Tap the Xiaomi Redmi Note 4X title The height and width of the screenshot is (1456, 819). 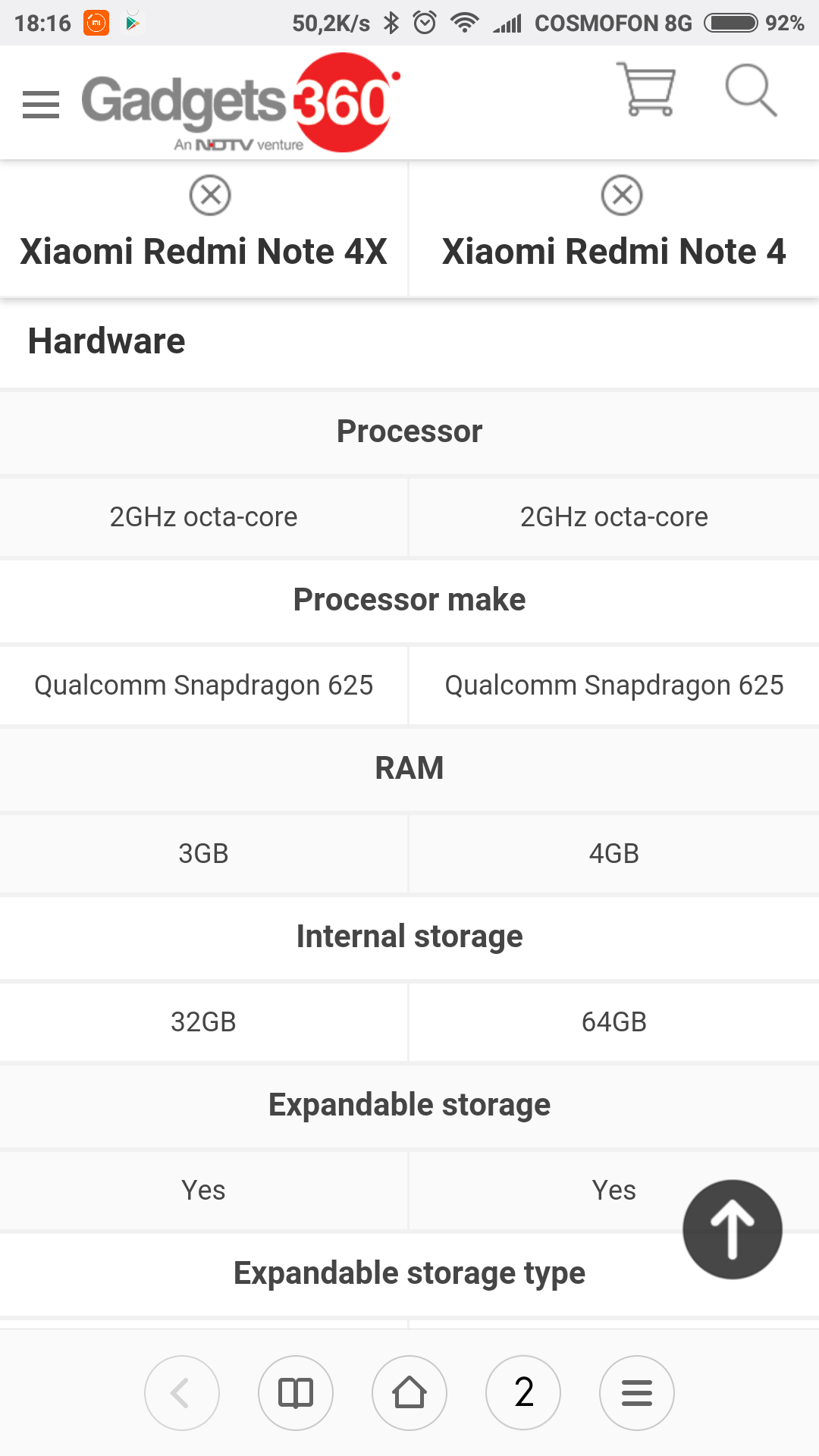pyautogui.click(x=203, y=252)
